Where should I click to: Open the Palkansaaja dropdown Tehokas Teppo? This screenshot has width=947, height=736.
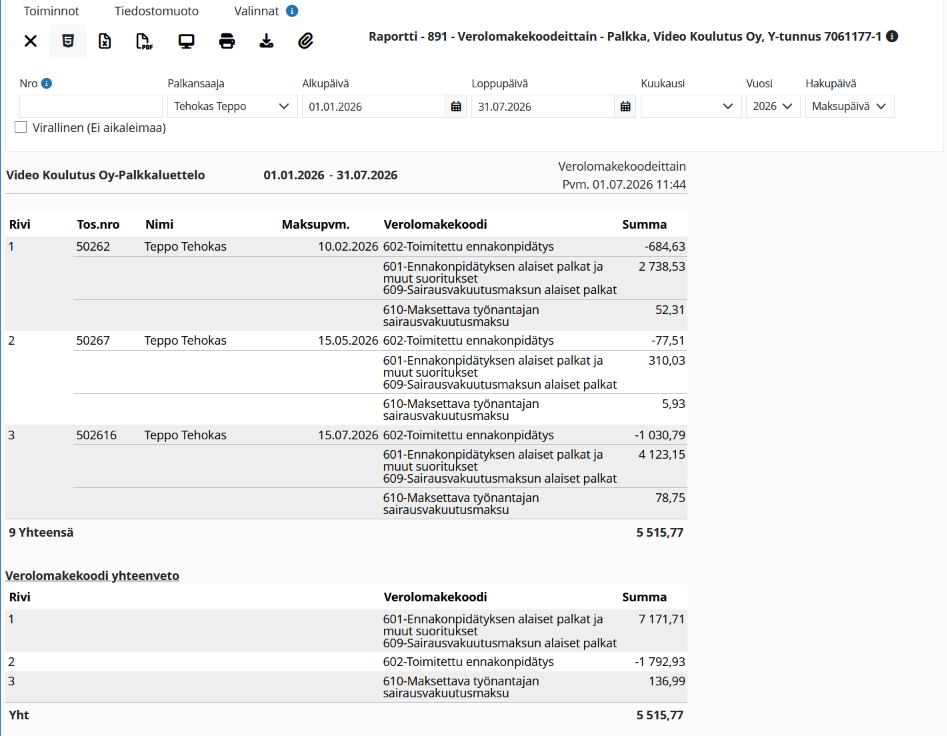click(232, 106)
